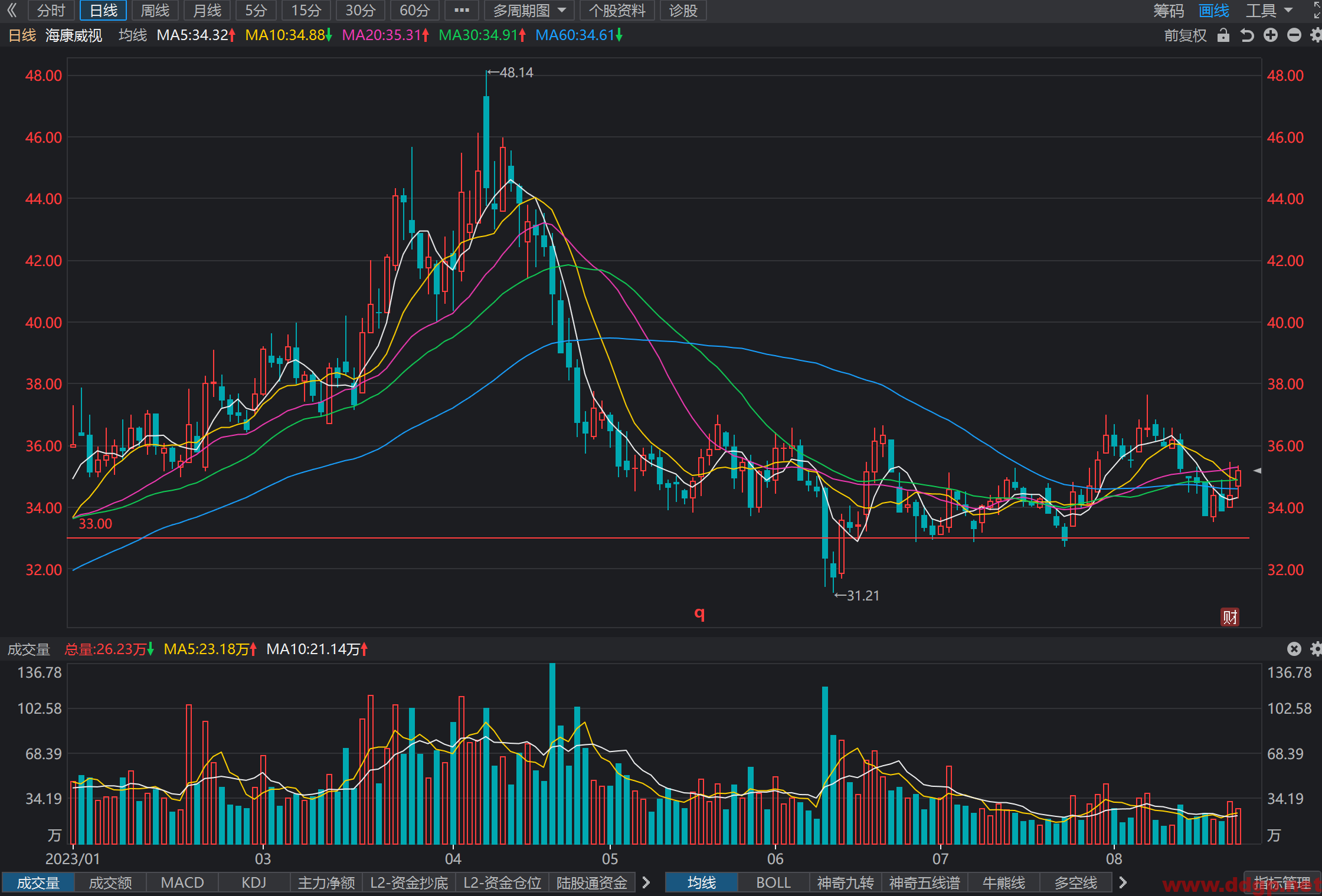Click the more timeframes ellipsis button
This screenshot has width=1322, height=896.
tap(462, 10)
